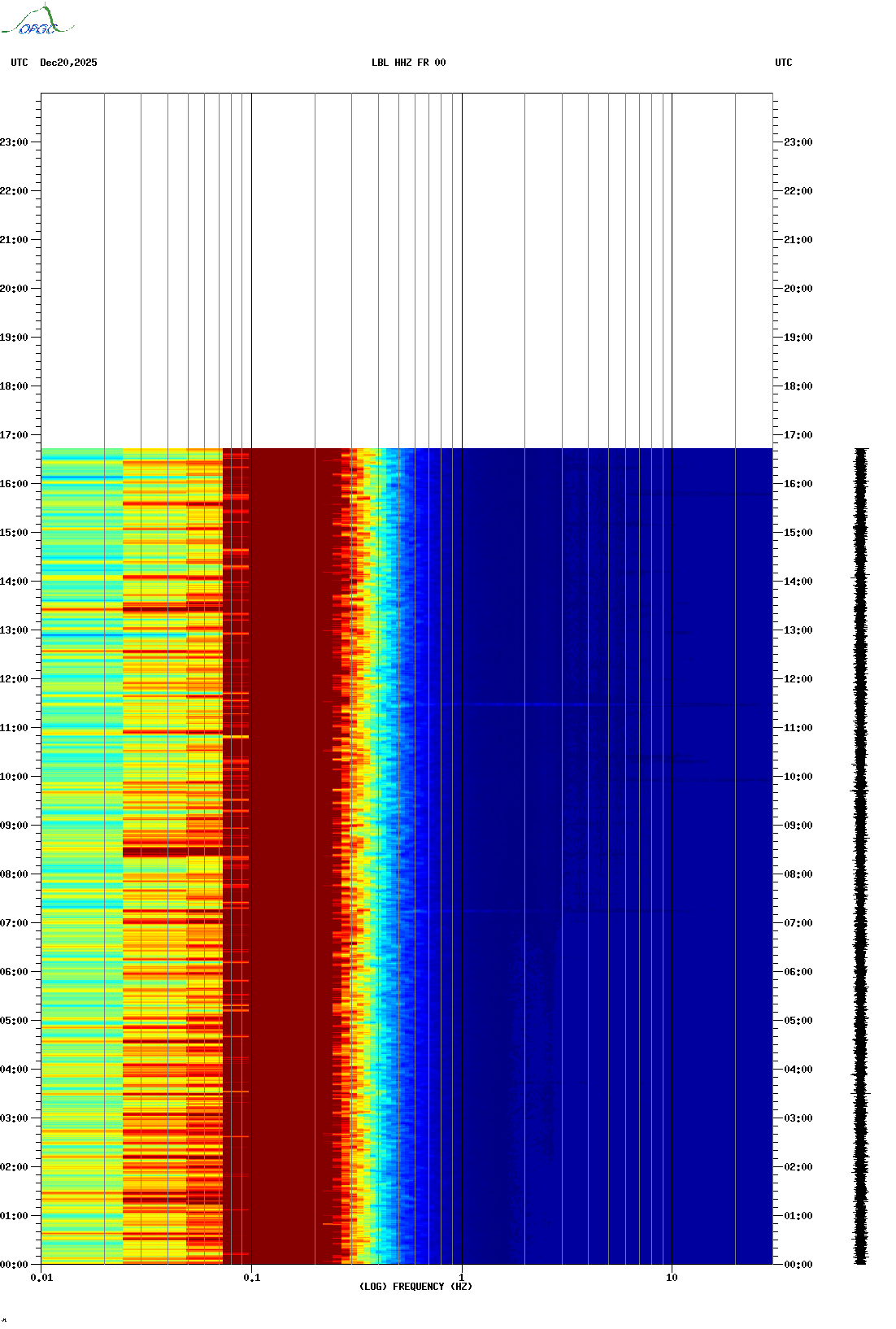Image resolution: width=896 pixels, height=1329 pixels.
Task: Click the LBL HHZ FR 00 title
Action: [408, 63]
